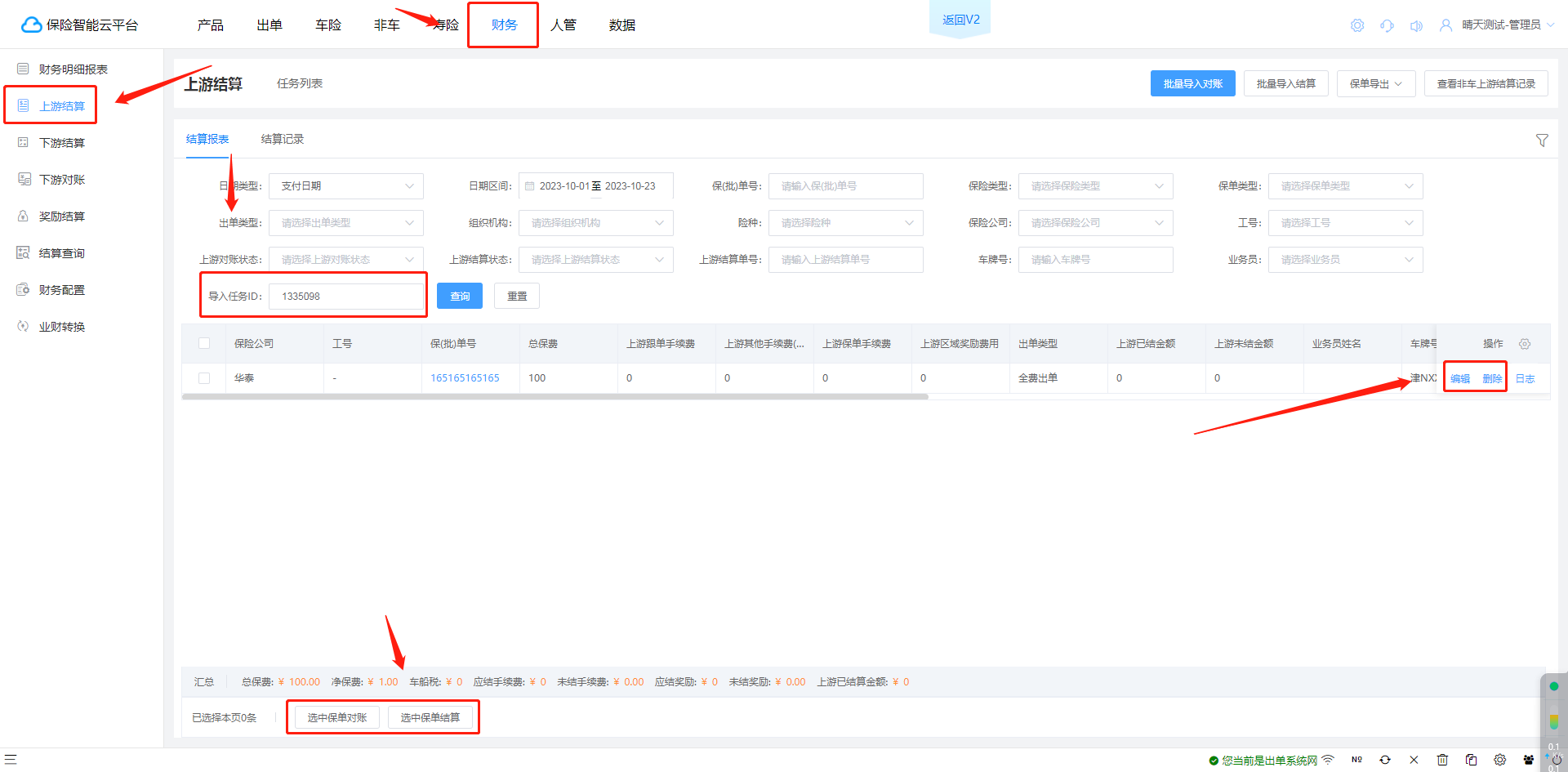Open the 上游结算状态 dropdown

click(x=596, y=260)
